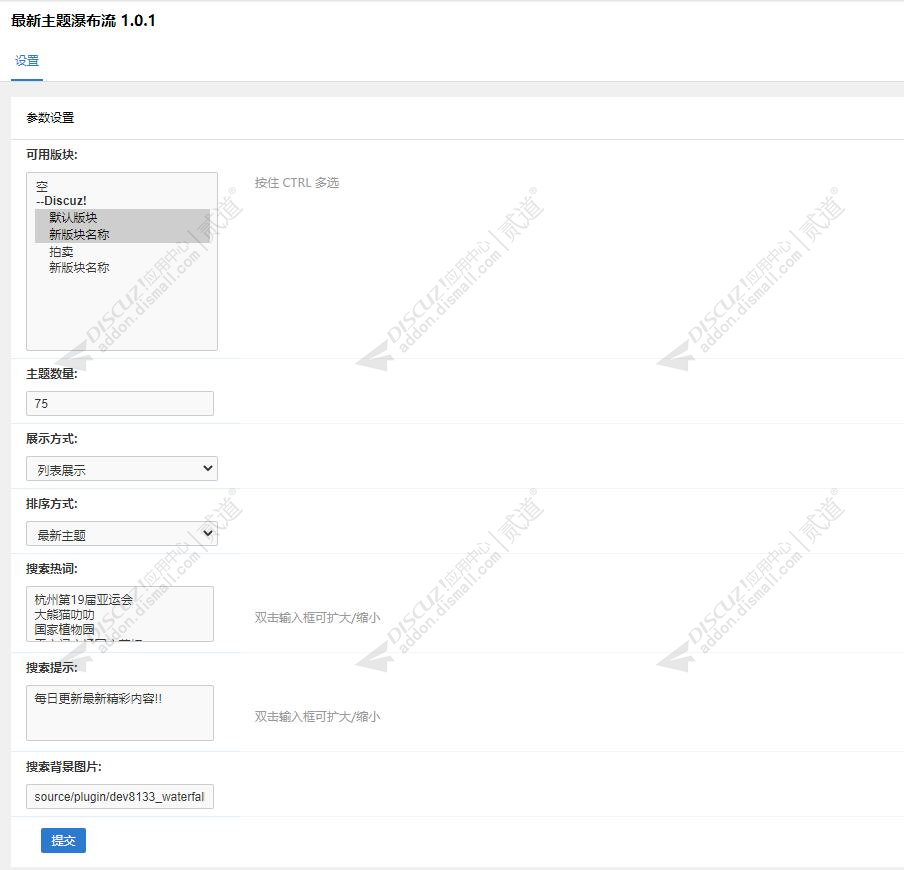Click the 提交 submit button
Image resolution: width=904 pixels, height=870 pixels.
click(x=63, y=841)
